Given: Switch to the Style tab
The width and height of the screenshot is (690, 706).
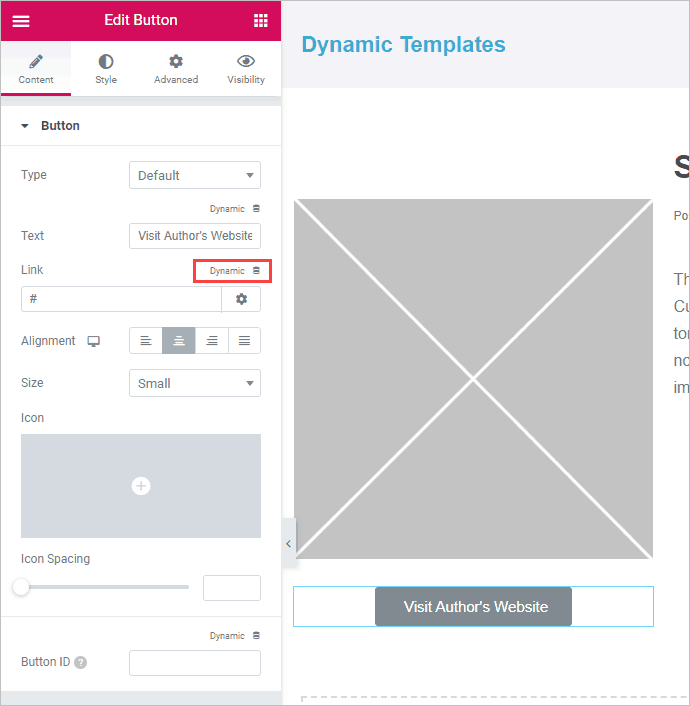Looking at the screenshot, I should [x=106, y=69].
